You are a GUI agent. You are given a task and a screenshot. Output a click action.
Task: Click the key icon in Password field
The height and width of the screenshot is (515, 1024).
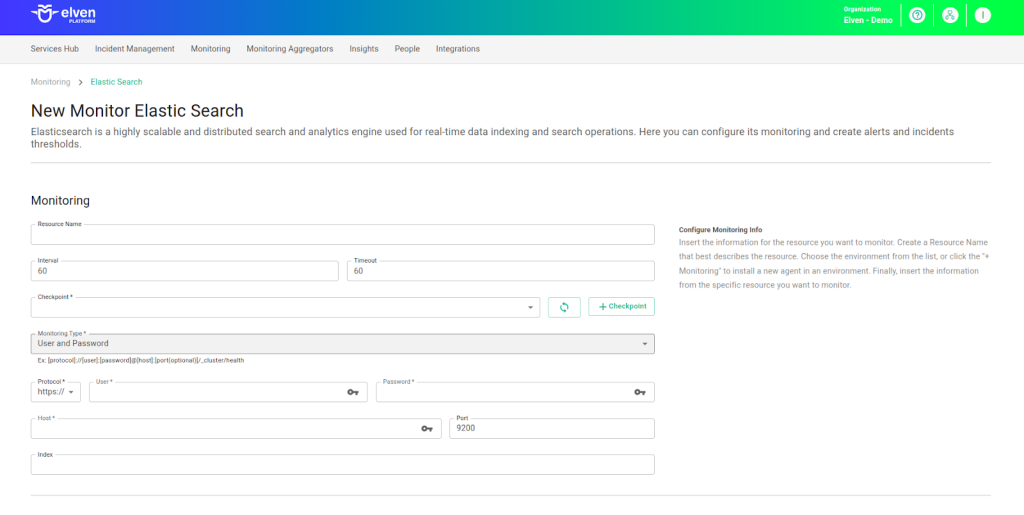pyautogui.click(x=640, y=392)
